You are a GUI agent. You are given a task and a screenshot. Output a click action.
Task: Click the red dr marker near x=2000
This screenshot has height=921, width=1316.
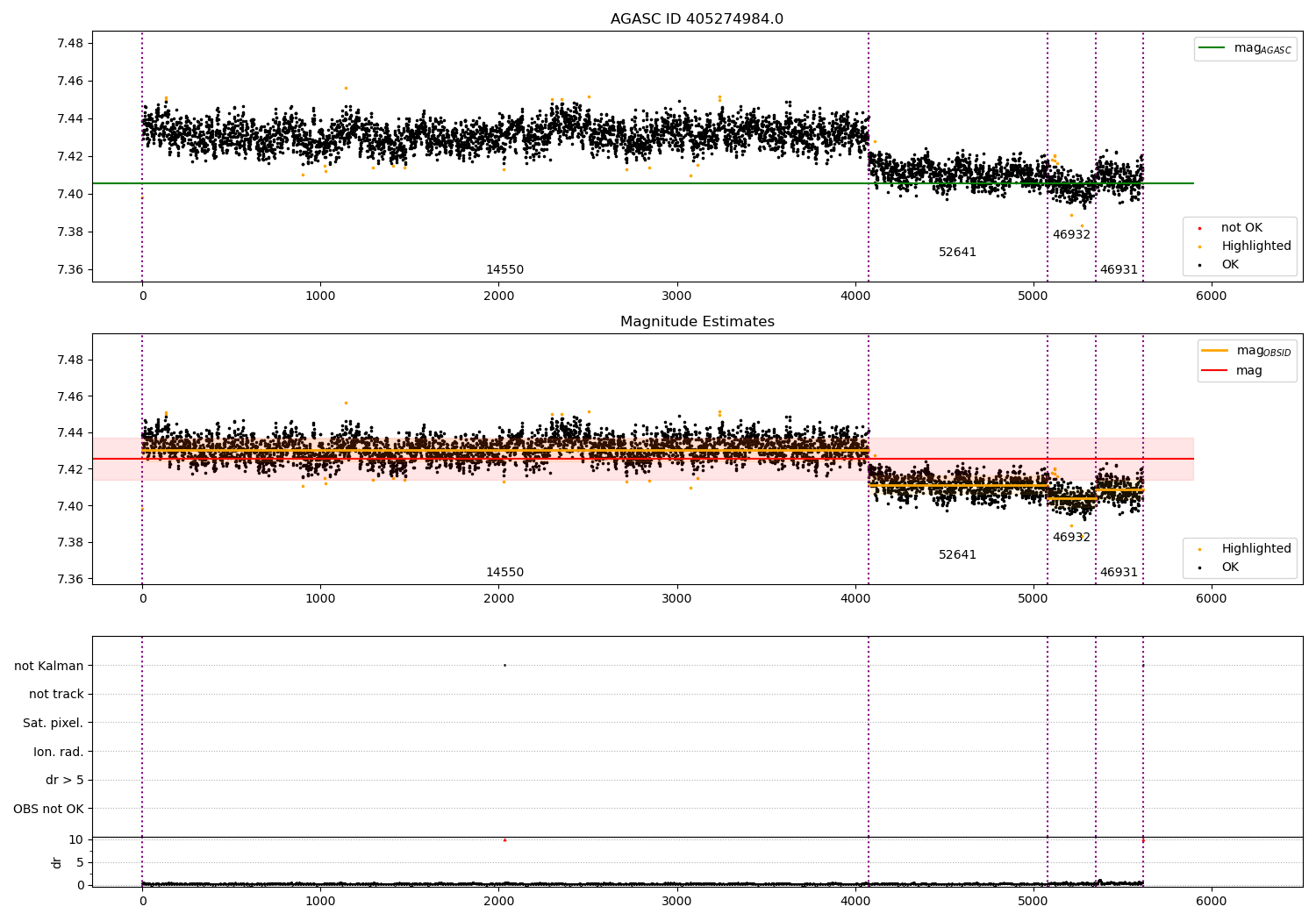(504, 840)
